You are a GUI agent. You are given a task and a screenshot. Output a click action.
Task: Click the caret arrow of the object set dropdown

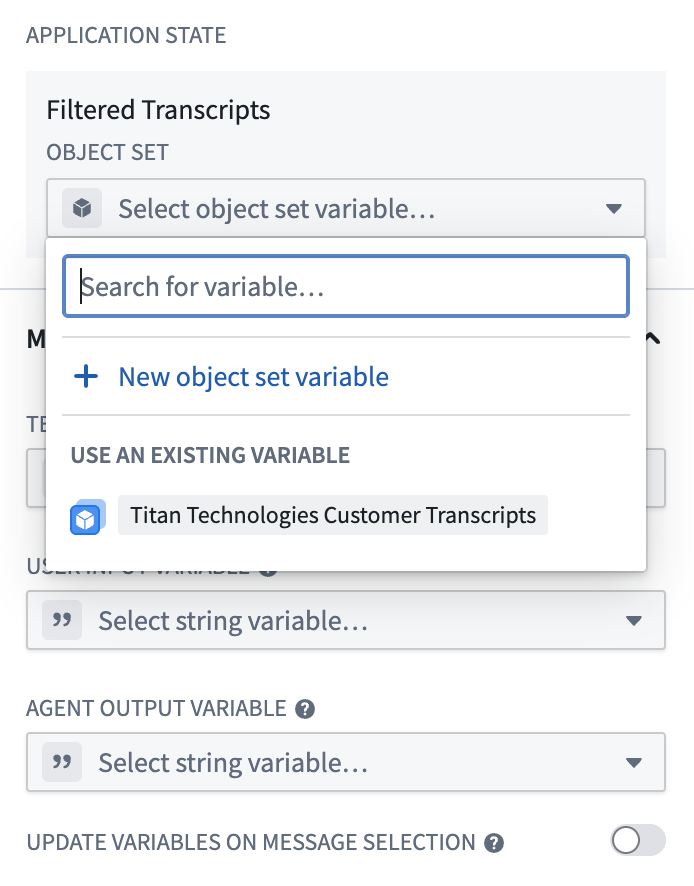click(614, 209)
